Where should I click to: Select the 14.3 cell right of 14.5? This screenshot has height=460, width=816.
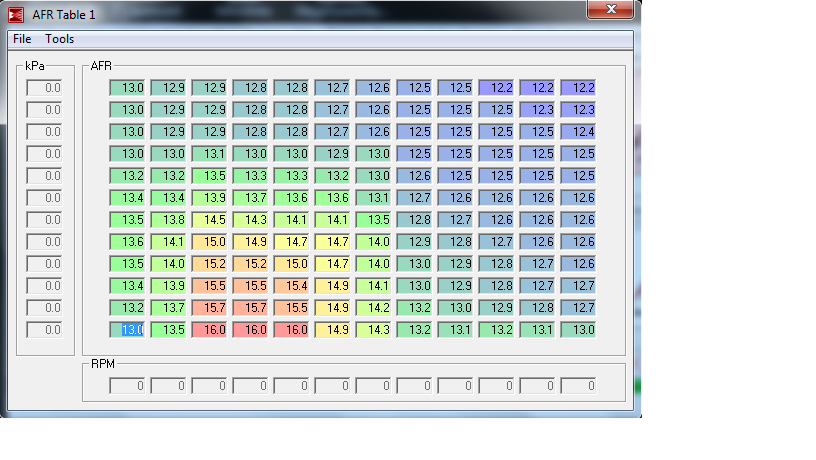(250, 220)
